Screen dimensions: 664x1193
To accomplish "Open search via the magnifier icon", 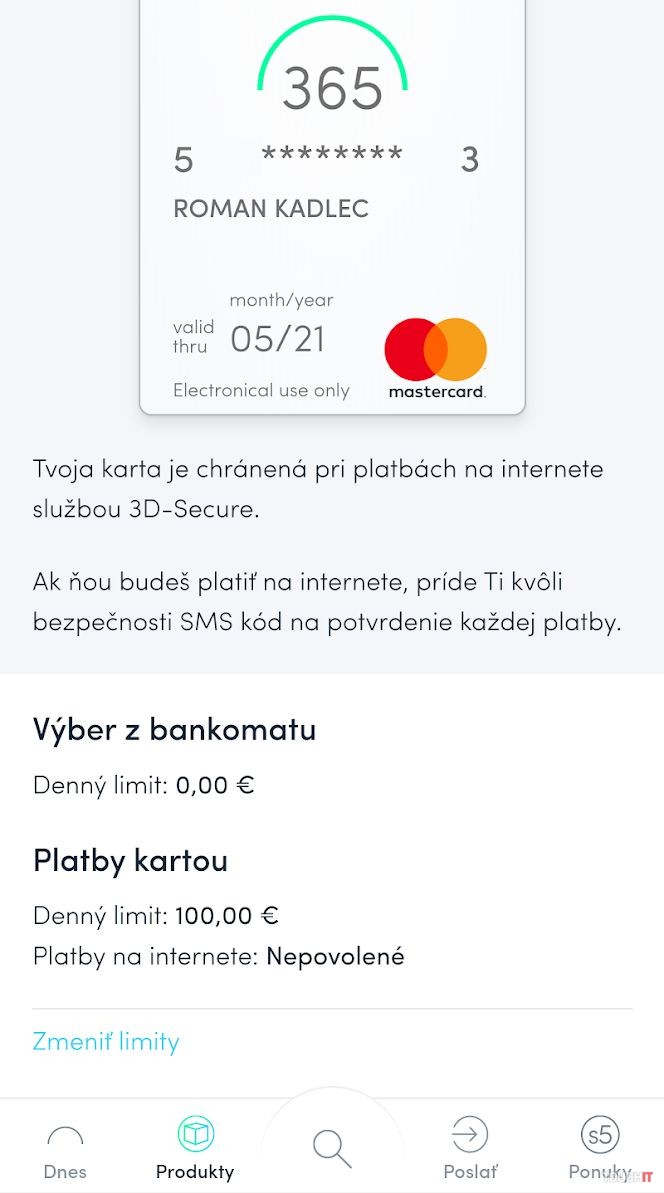I will pyautogui.click(x=332, y=1146).
